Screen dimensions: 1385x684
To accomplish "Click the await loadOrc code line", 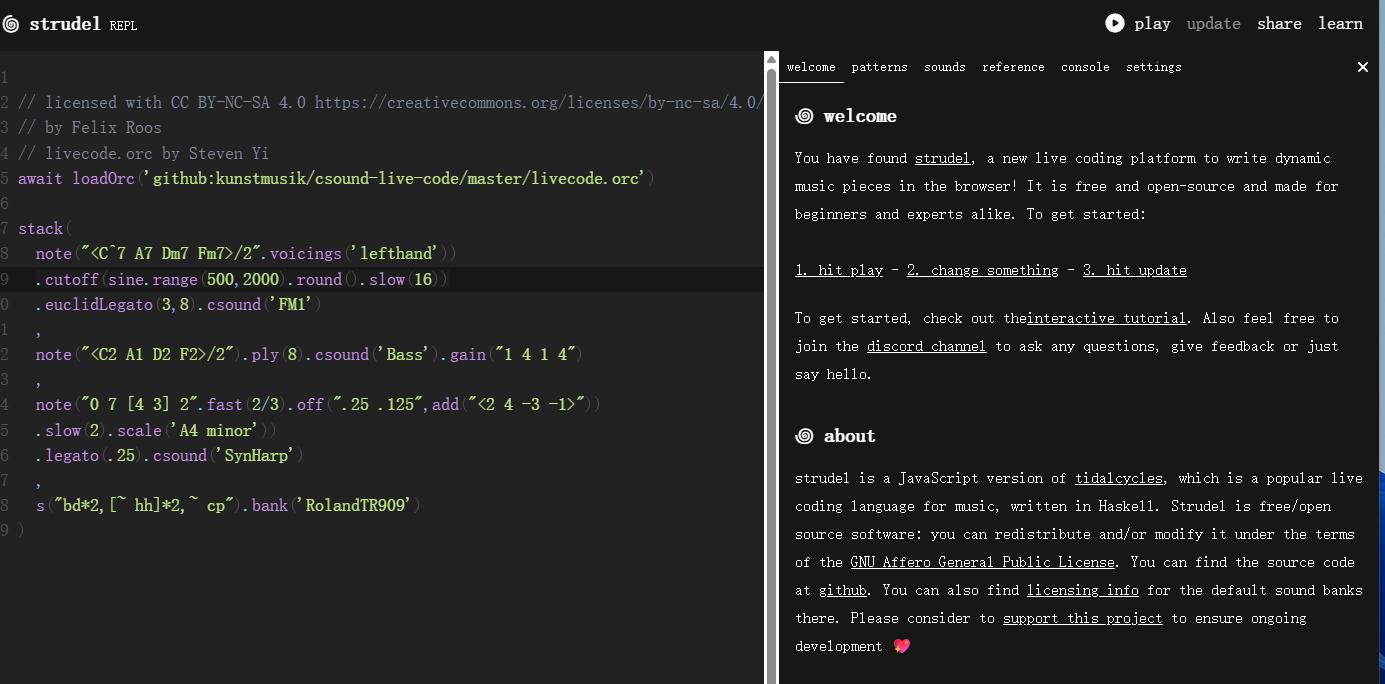I will (x=337, y=178).
